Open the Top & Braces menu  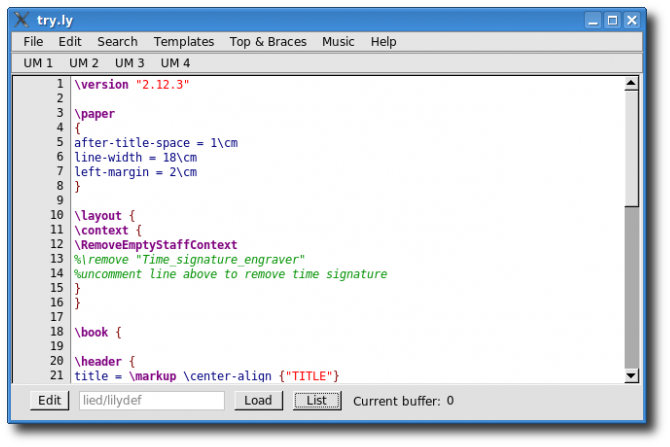[x=268, y=41]
